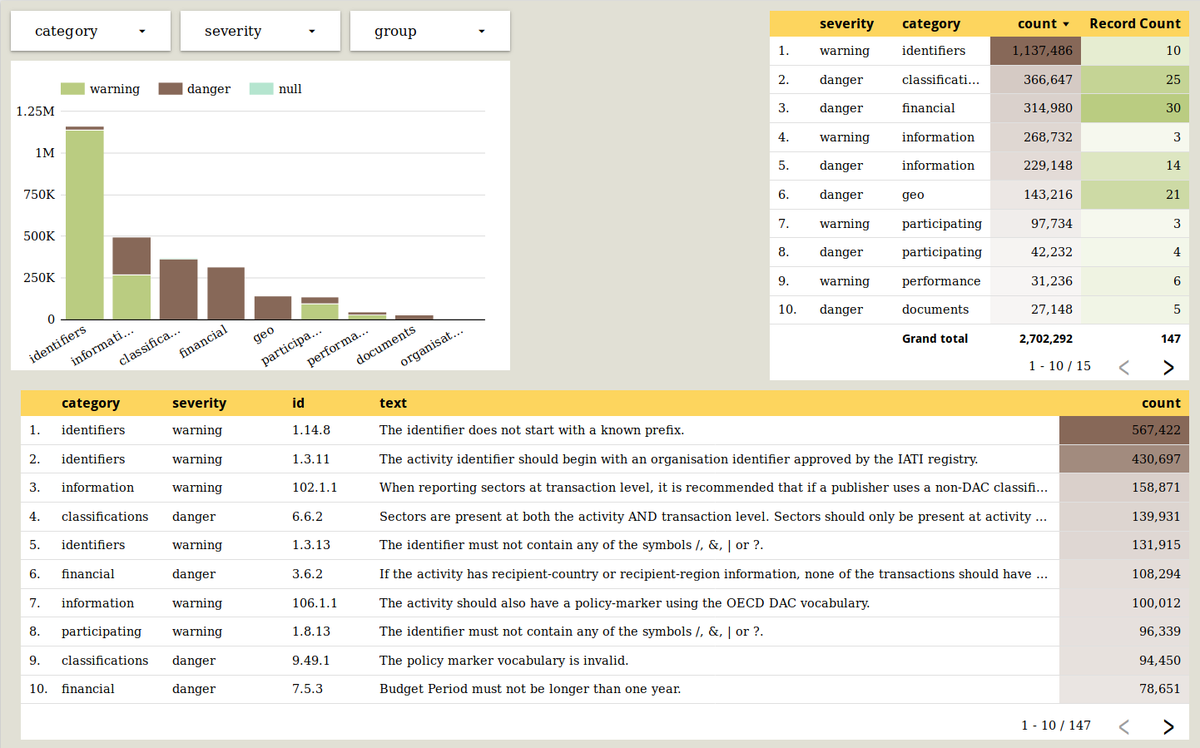Click count cell 78,651
The width and height of the screenshot is (1200, 748).
(x=1124, y=689)
